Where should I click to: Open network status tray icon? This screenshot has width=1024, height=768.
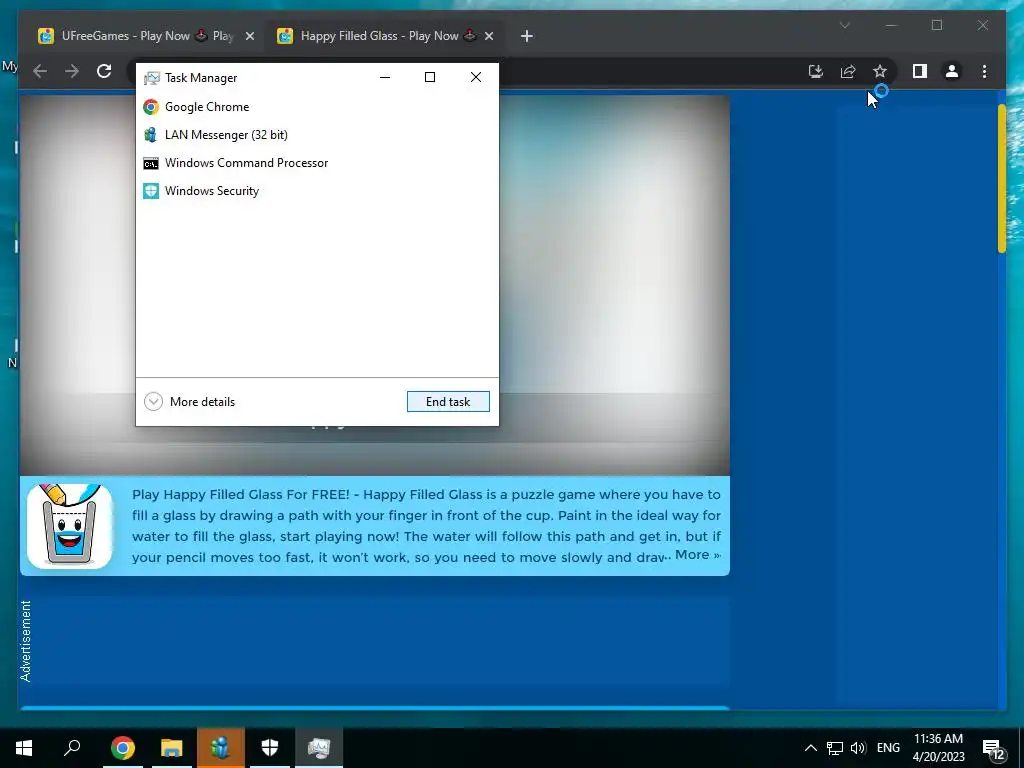pos(835,748)
